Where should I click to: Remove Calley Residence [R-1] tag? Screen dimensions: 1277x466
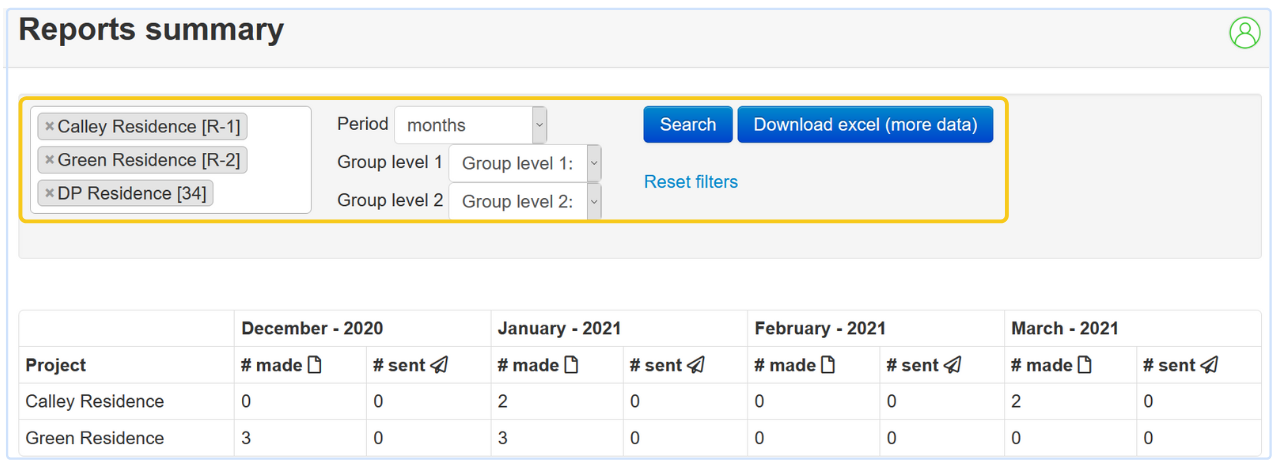click(x=49, y=127)
